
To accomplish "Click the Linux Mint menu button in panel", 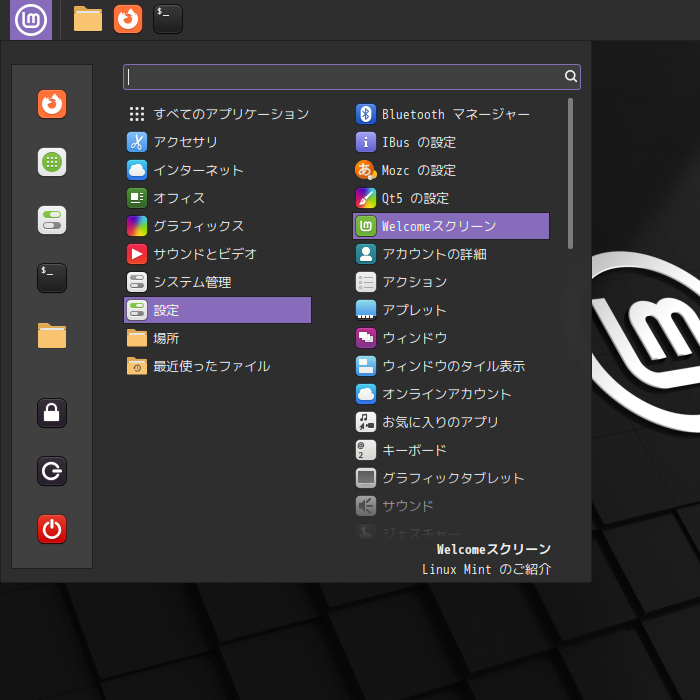I will tap(31, 20).
